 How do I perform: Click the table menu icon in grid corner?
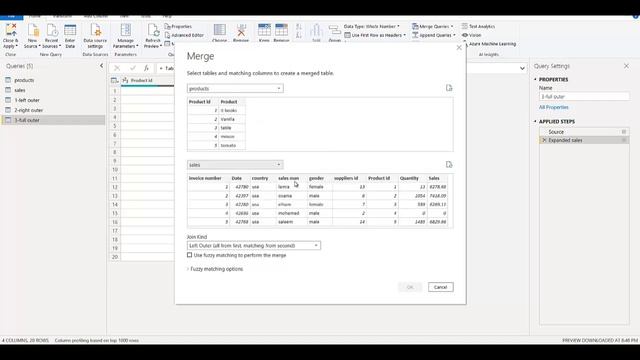(115, 80)
